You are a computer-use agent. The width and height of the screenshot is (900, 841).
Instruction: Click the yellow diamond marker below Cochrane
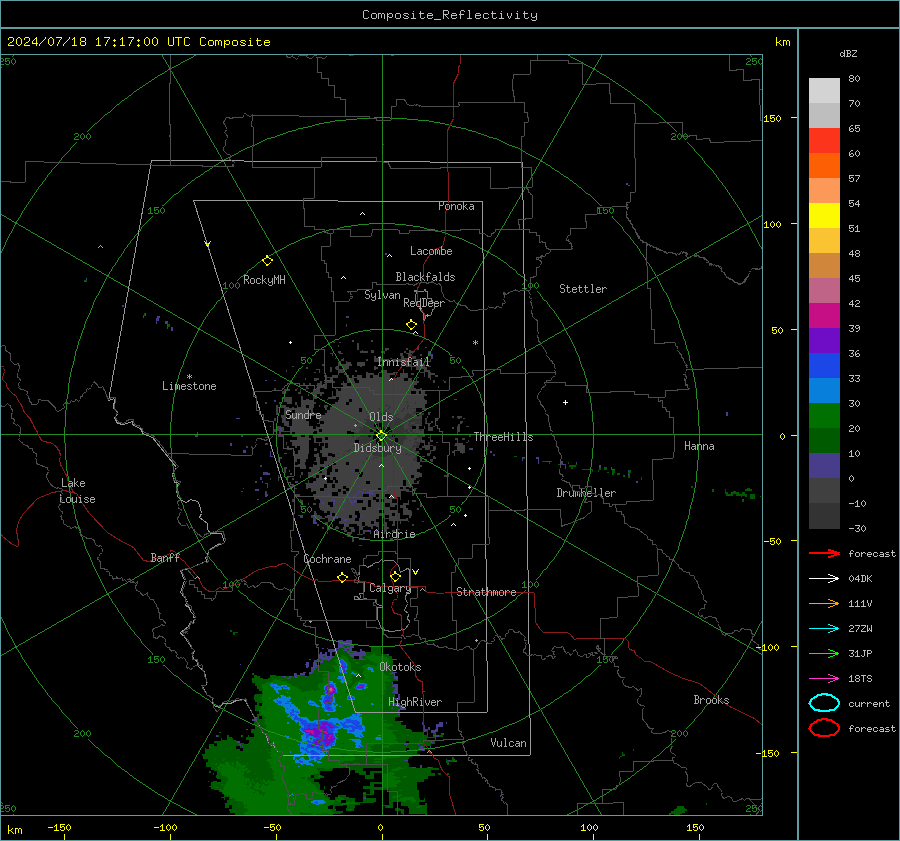(342, 577)
